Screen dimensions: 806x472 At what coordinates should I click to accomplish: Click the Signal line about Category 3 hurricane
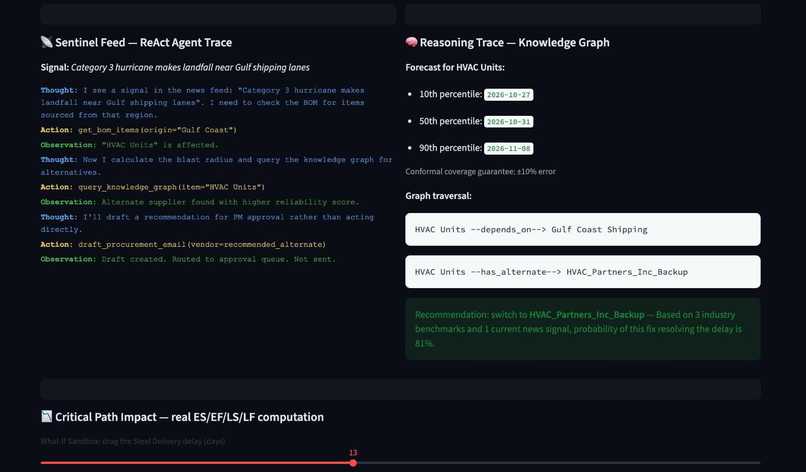coord(175,67)
